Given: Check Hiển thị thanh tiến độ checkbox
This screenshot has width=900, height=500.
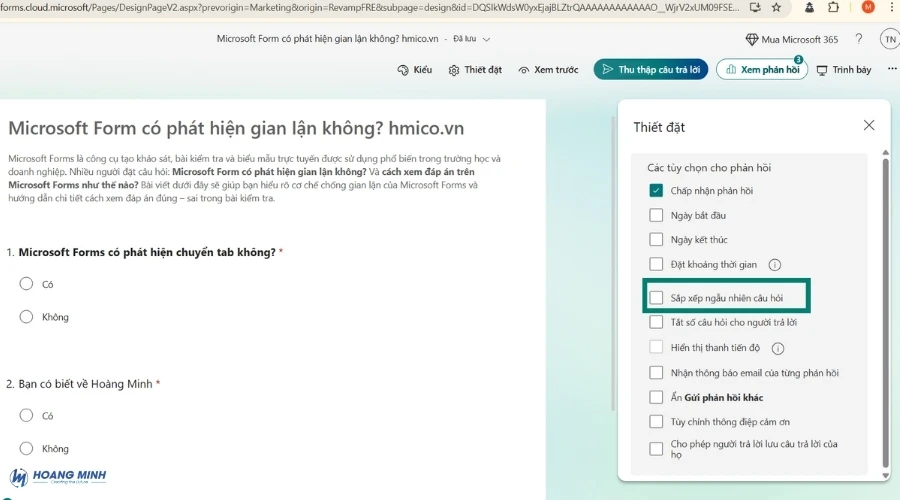Looking at the screenshot, I should pyautogui.click(x=656, y=347).
